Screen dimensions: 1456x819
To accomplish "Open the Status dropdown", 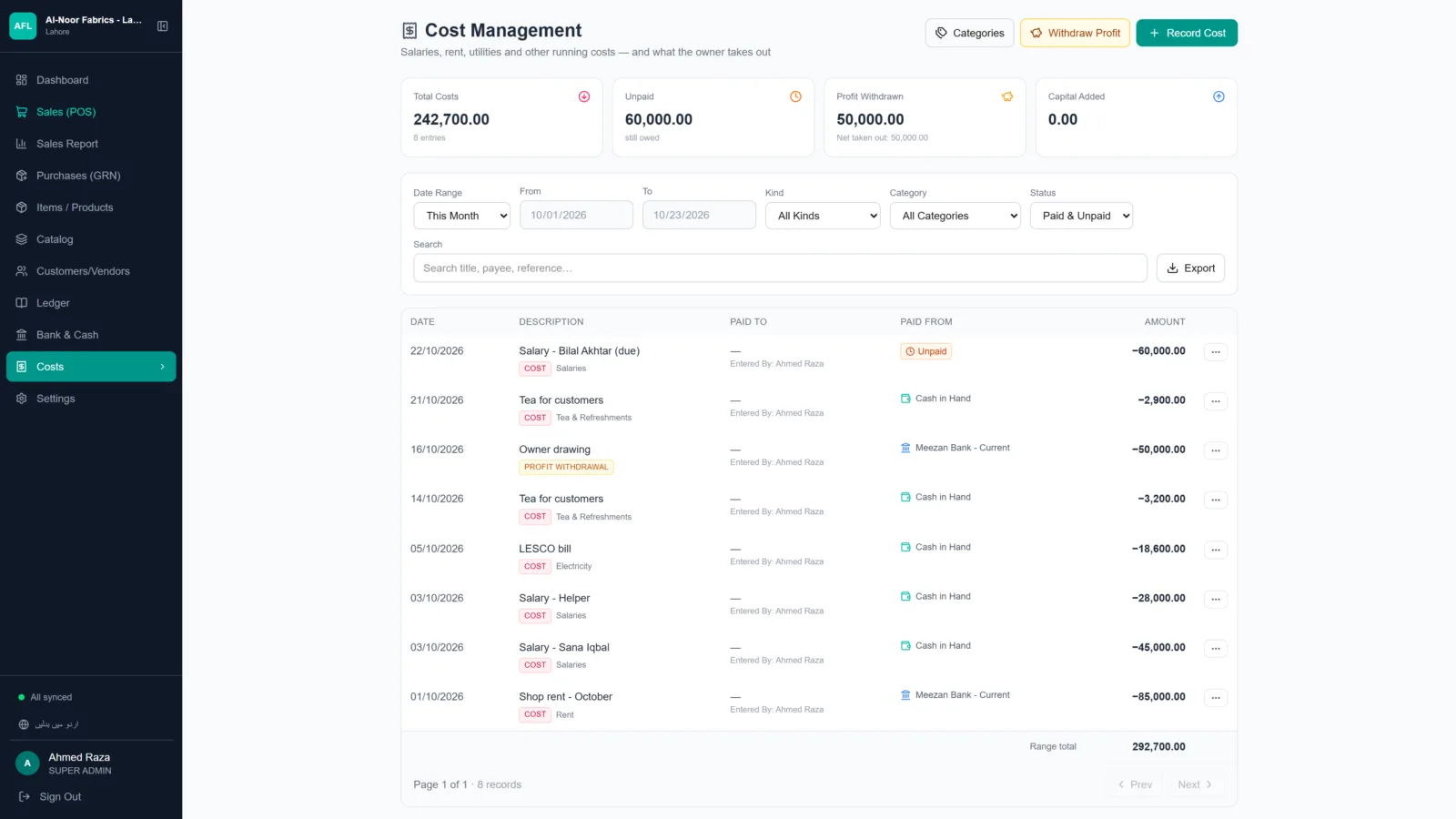I will tap(1081, 216).
